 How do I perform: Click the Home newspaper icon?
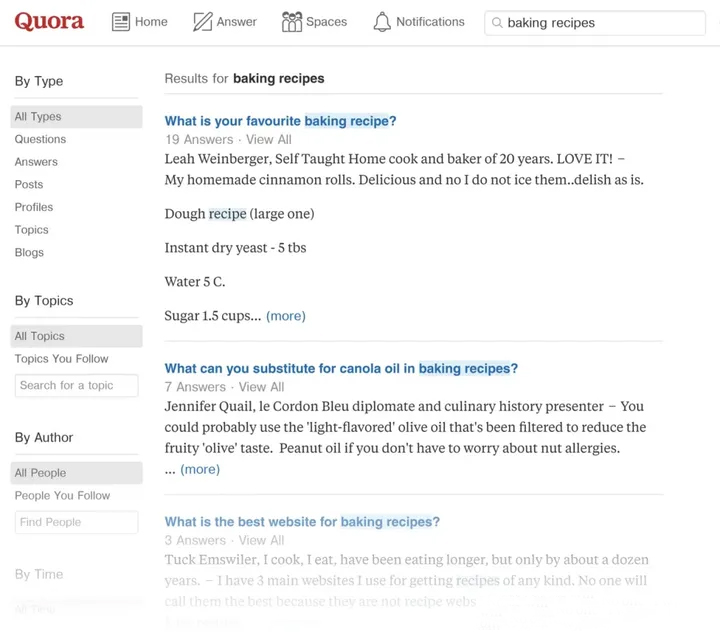tap(121, 22)
